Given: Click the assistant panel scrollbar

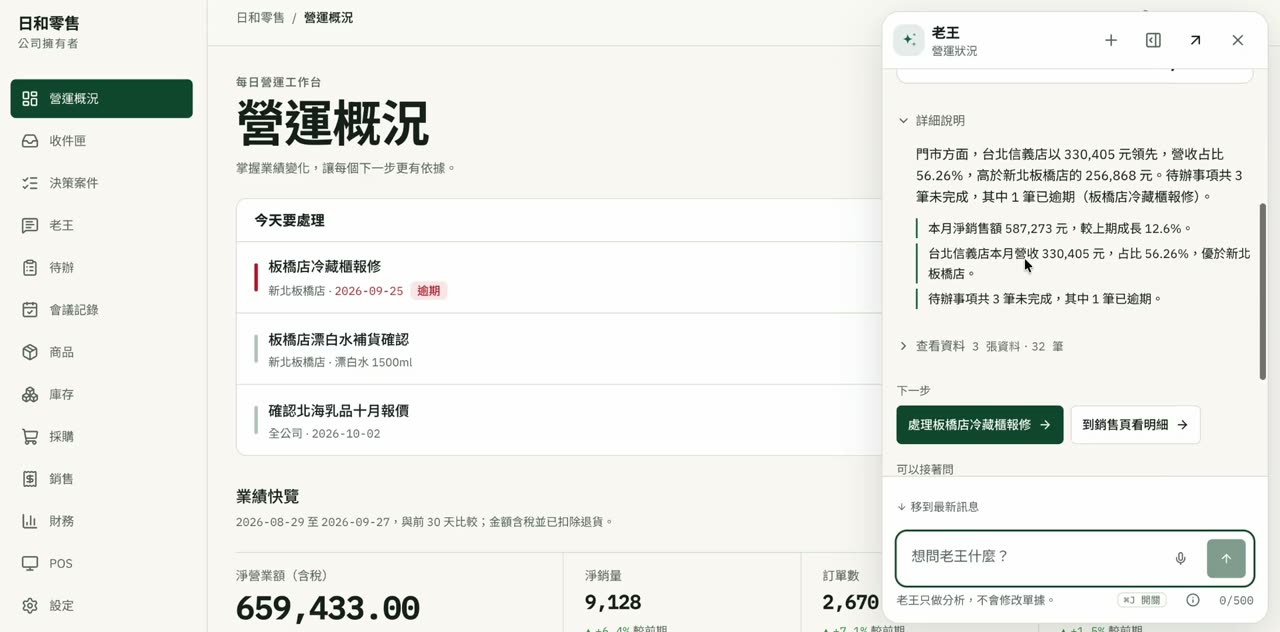Looking at the screenshot, I should (1262, 291).
